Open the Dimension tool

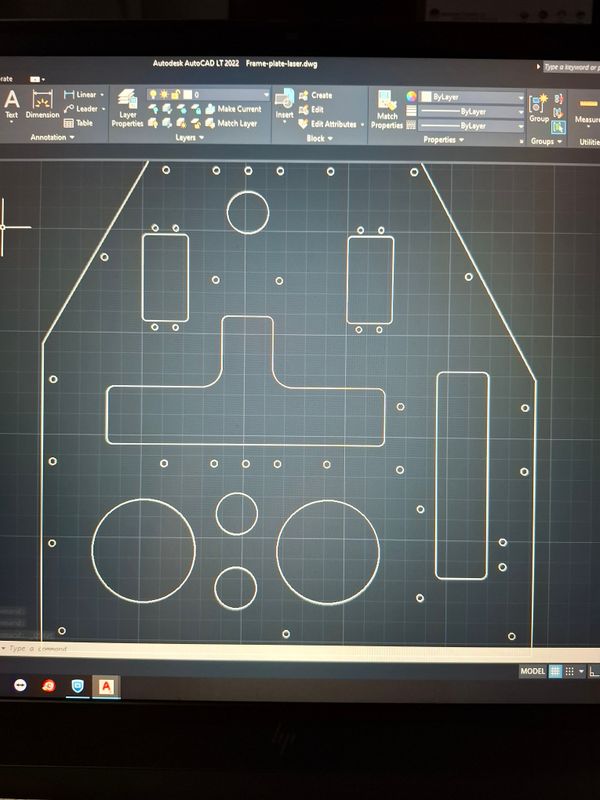click(x=42, y=104)
